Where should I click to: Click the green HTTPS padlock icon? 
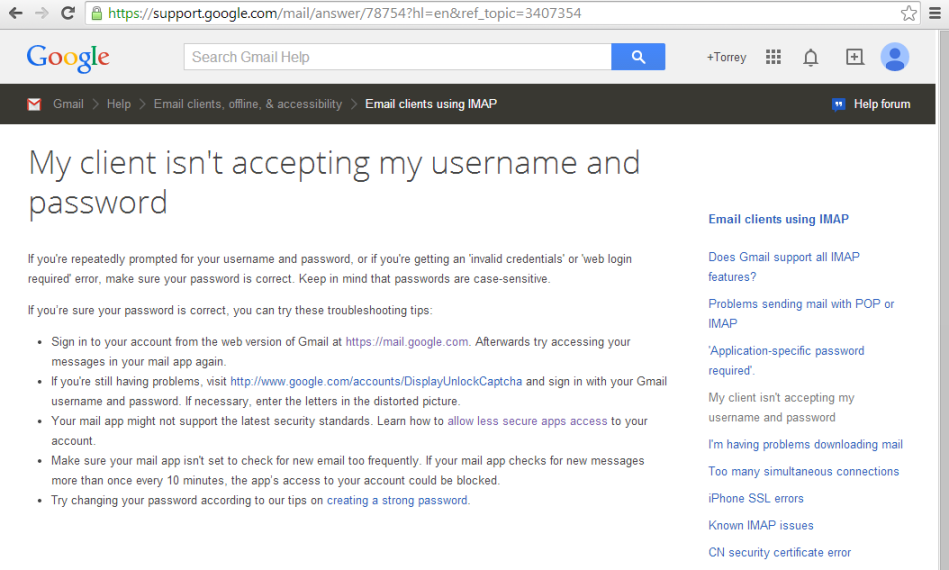pos(96,13)
